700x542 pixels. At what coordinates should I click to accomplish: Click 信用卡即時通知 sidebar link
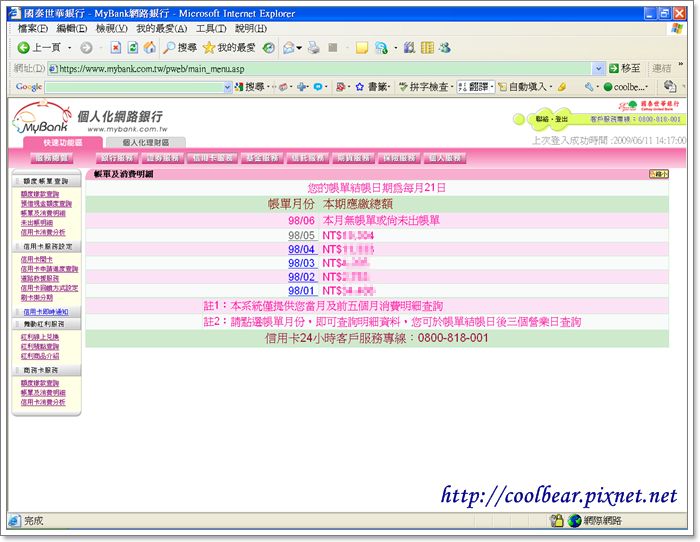point(46,312)
